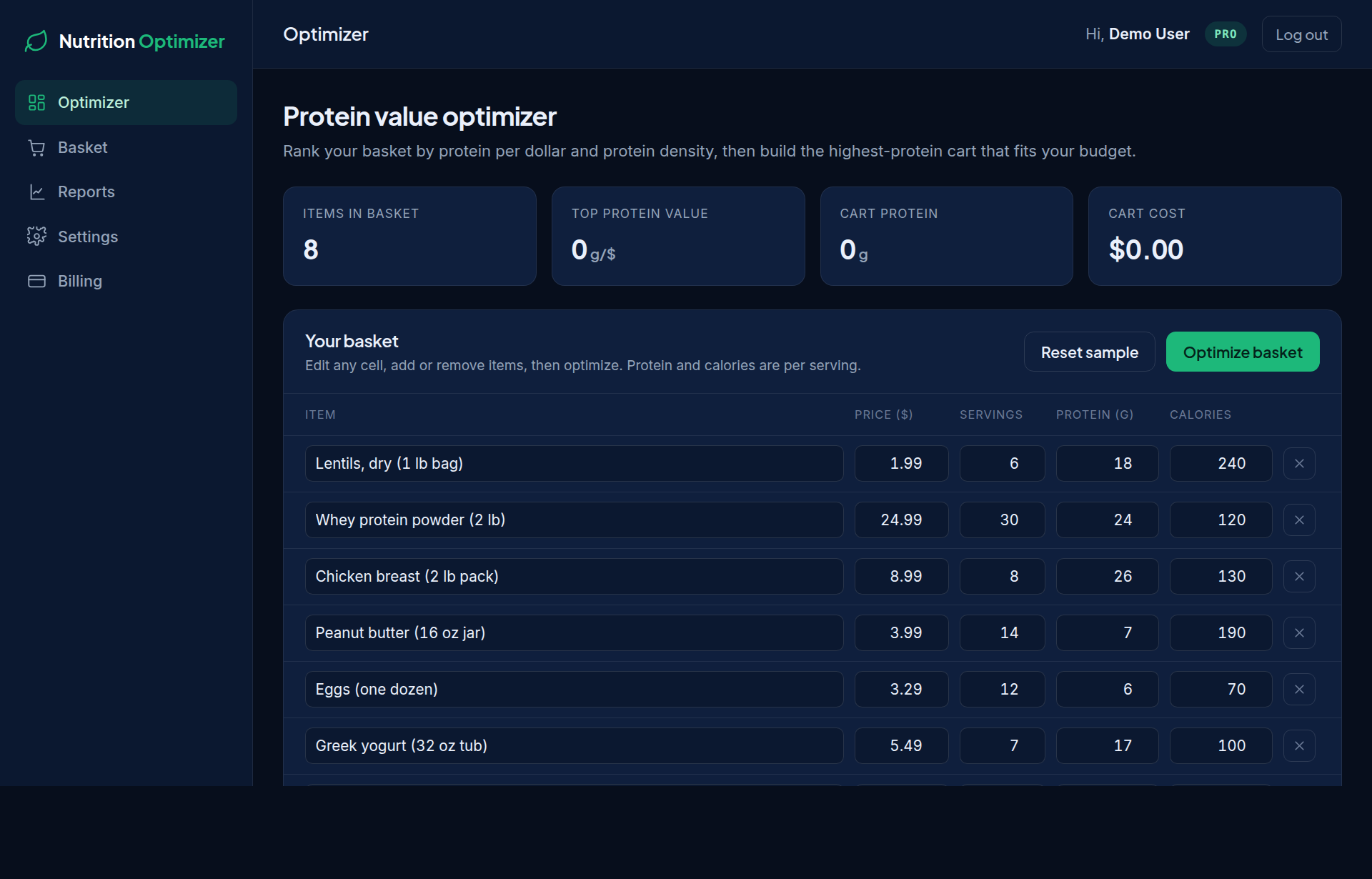Viewport: 1372px width, 879px height.
Task: Click the Peanut butter calories field 190
Action: click(1221, 633)
